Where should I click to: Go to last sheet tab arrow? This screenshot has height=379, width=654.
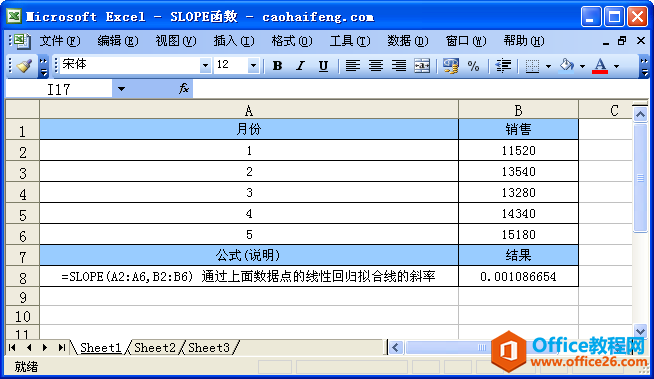click(62, 347)
